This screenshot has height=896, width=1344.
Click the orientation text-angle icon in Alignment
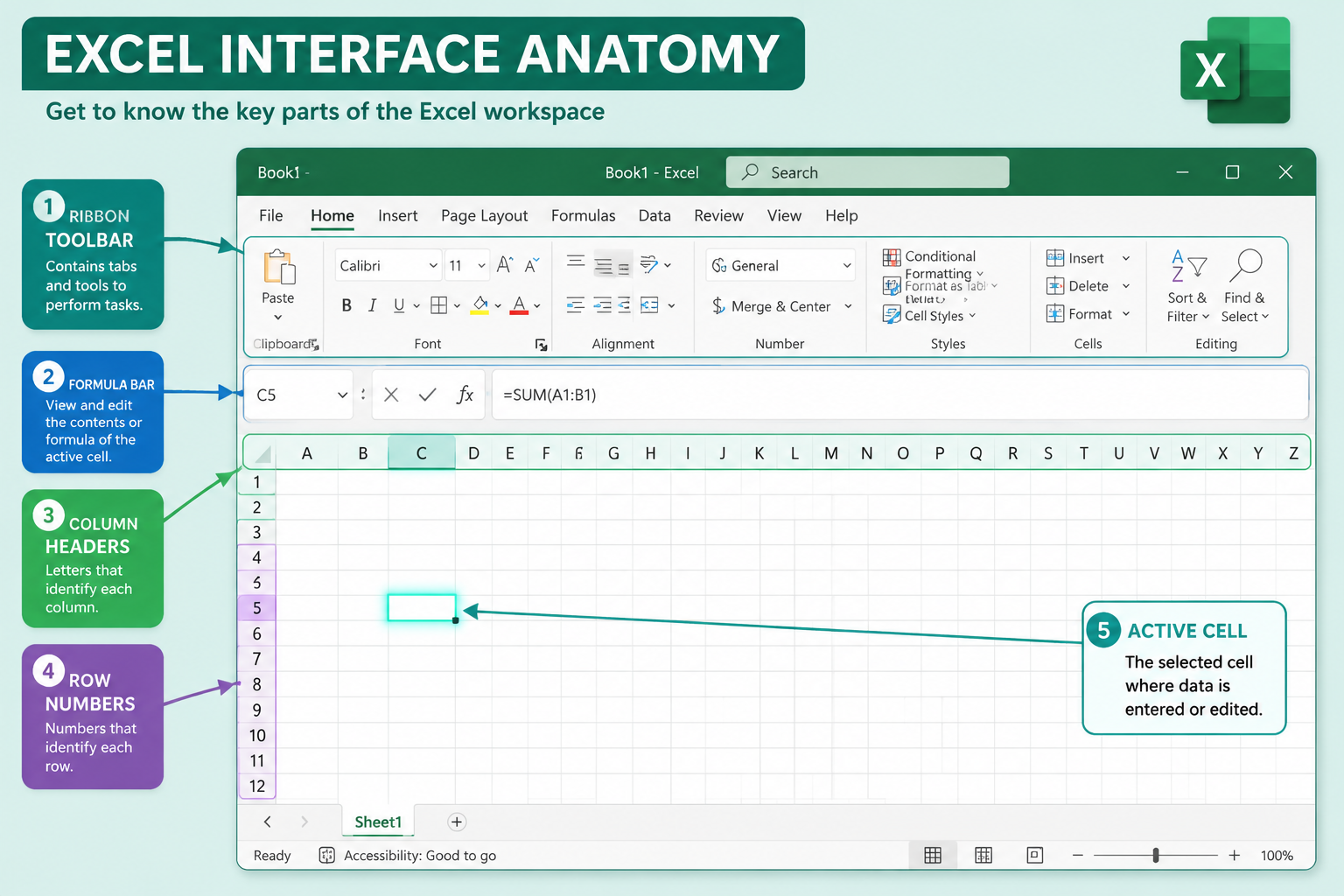click(649, 263)
